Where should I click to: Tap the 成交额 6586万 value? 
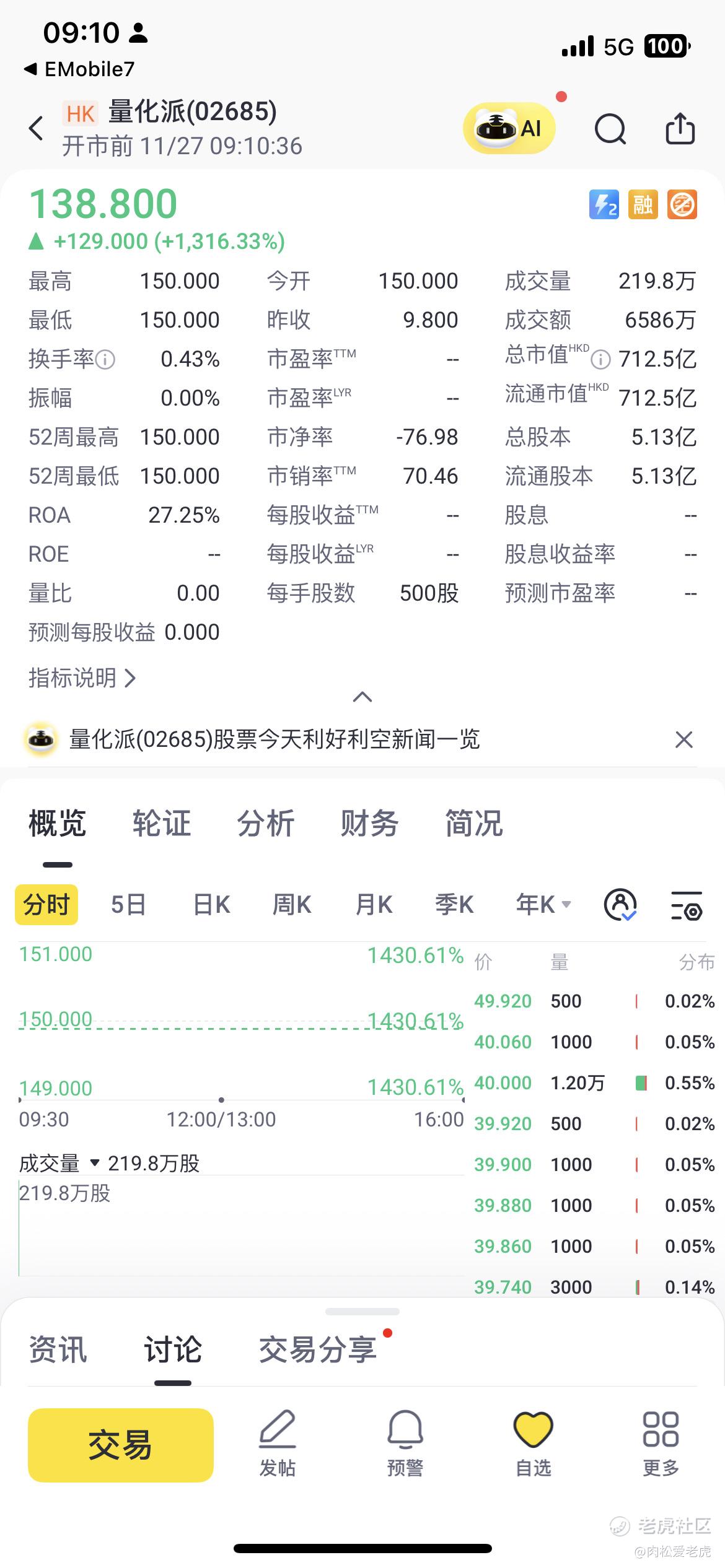click(x=660, y=320)
